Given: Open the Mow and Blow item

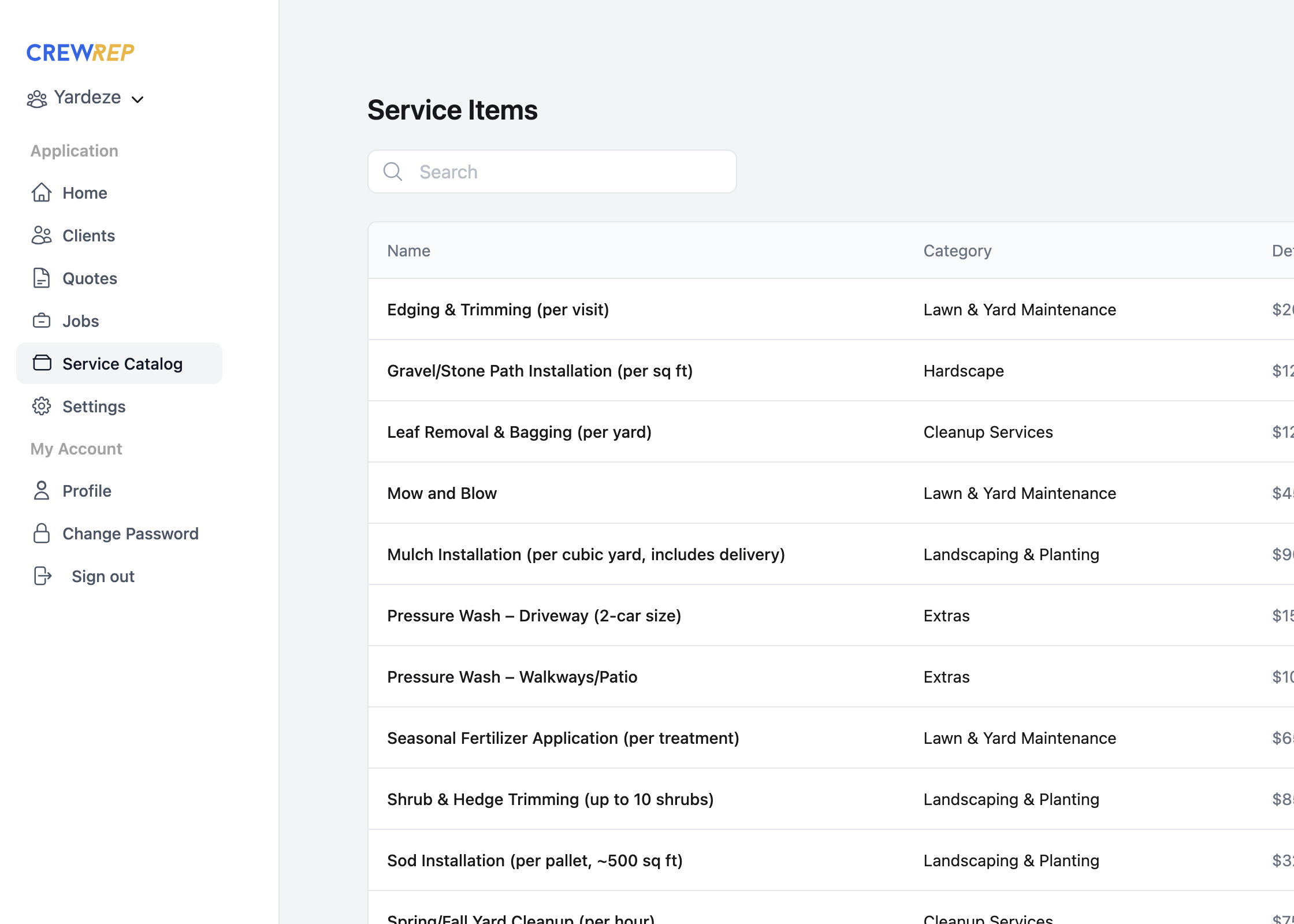Looking at the screenshot, I should pos(442,493).
